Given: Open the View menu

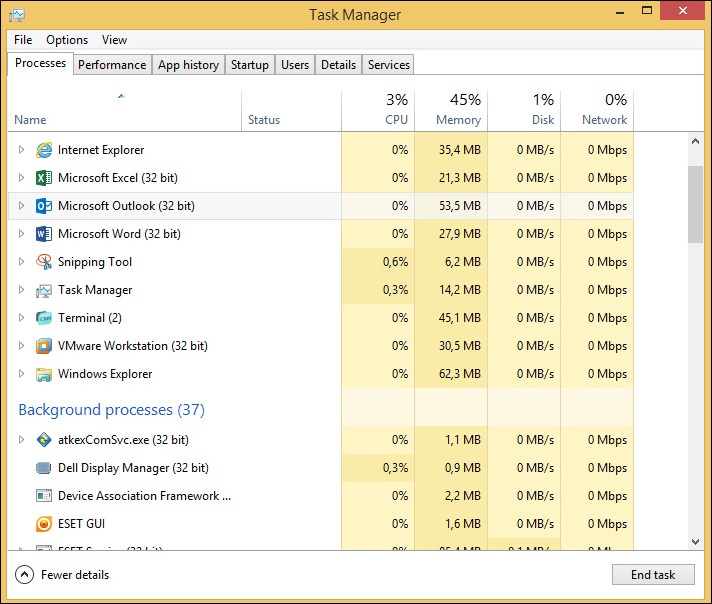Looking at the screenshot, I should coord(114,40).
